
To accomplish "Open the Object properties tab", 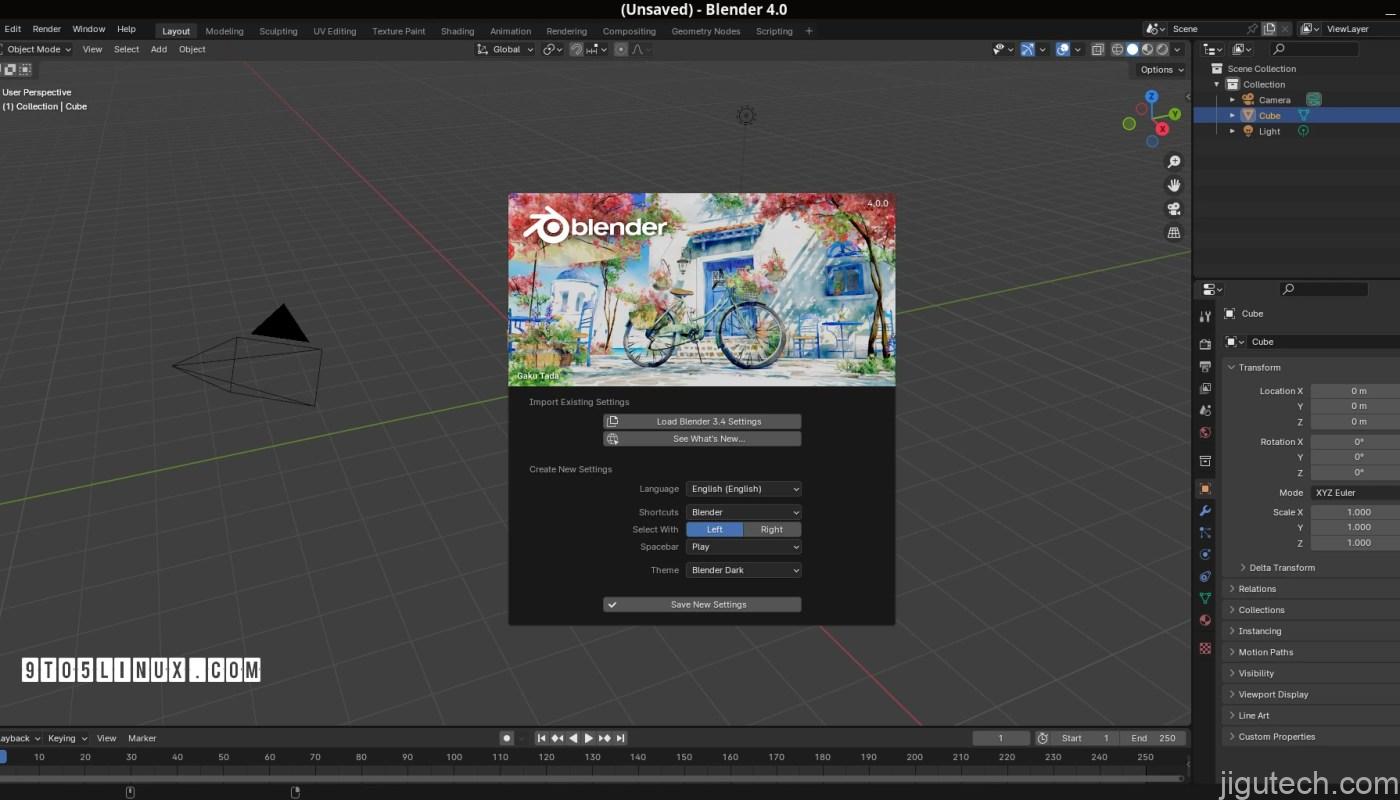I will (x=1205, y=489).
